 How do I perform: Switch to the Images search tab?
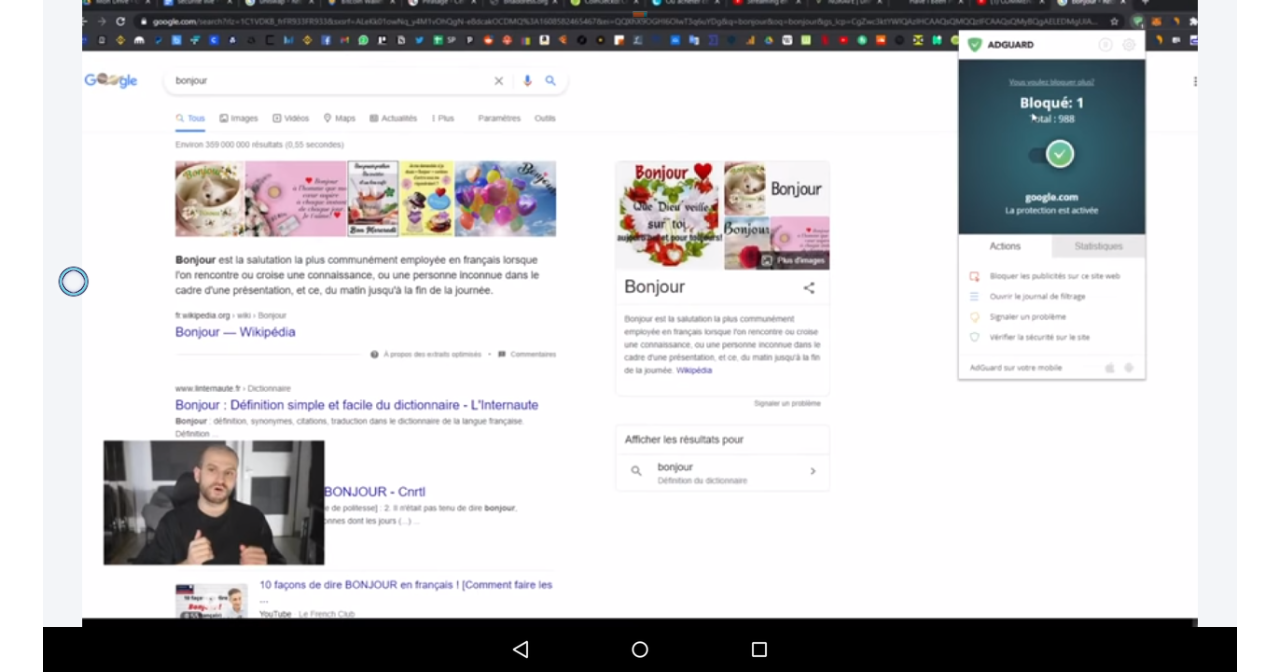click(239, 118)
